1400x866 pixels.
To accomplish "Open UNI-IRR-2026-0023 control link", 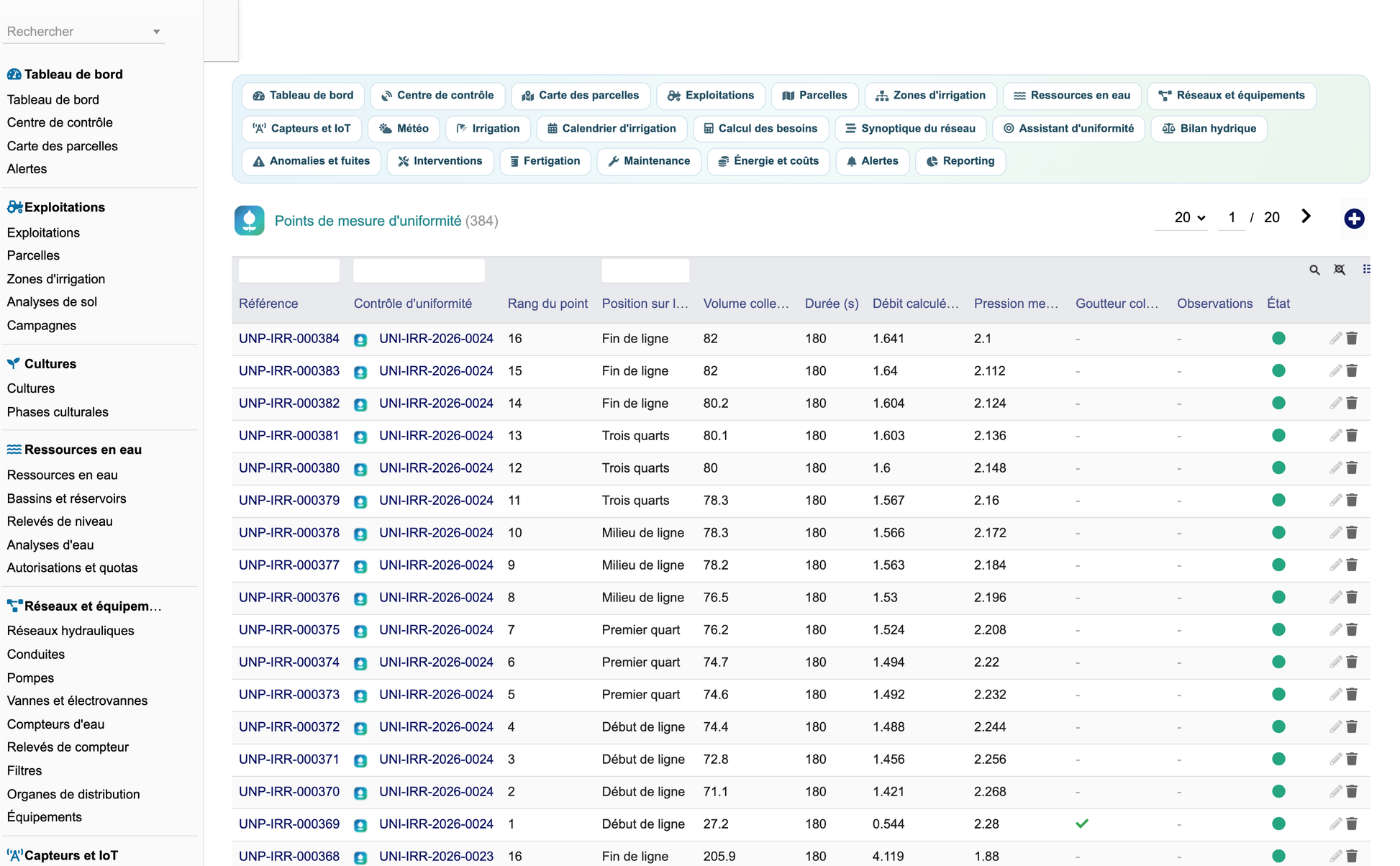I will click(436, 856).
